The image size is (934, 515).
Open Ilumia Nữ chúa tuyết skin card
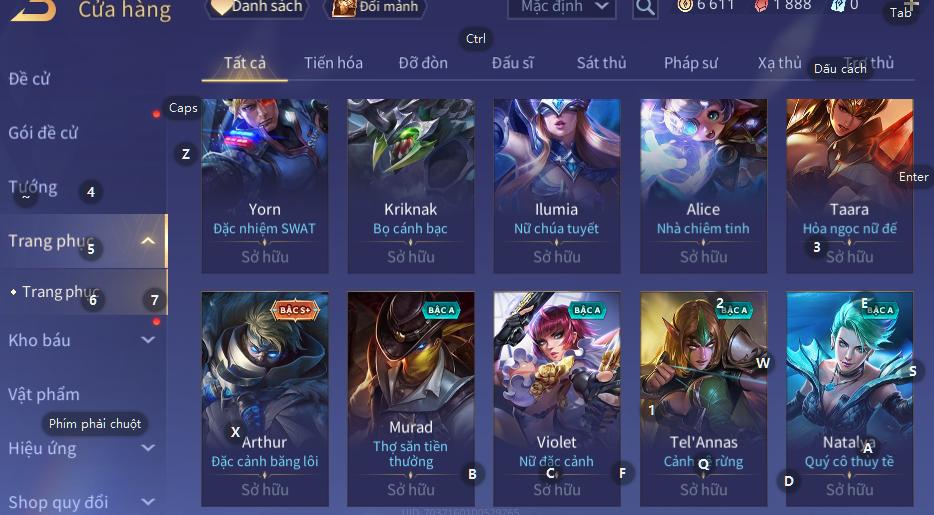point(556,186)
